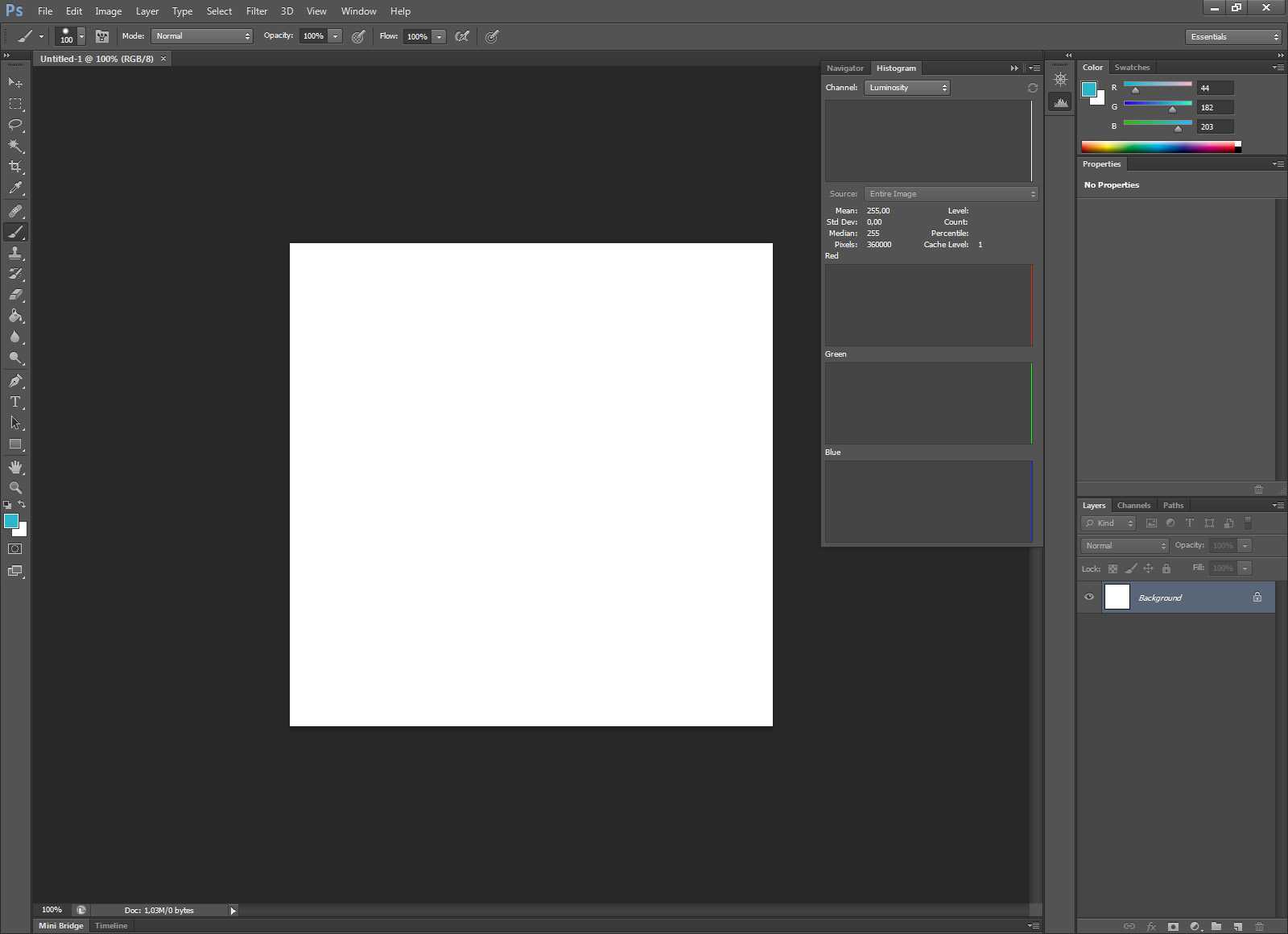The height and width of the screenshot is (934, 1288).
Task: Switch to the Channels tab
Action: point(1133,506)
